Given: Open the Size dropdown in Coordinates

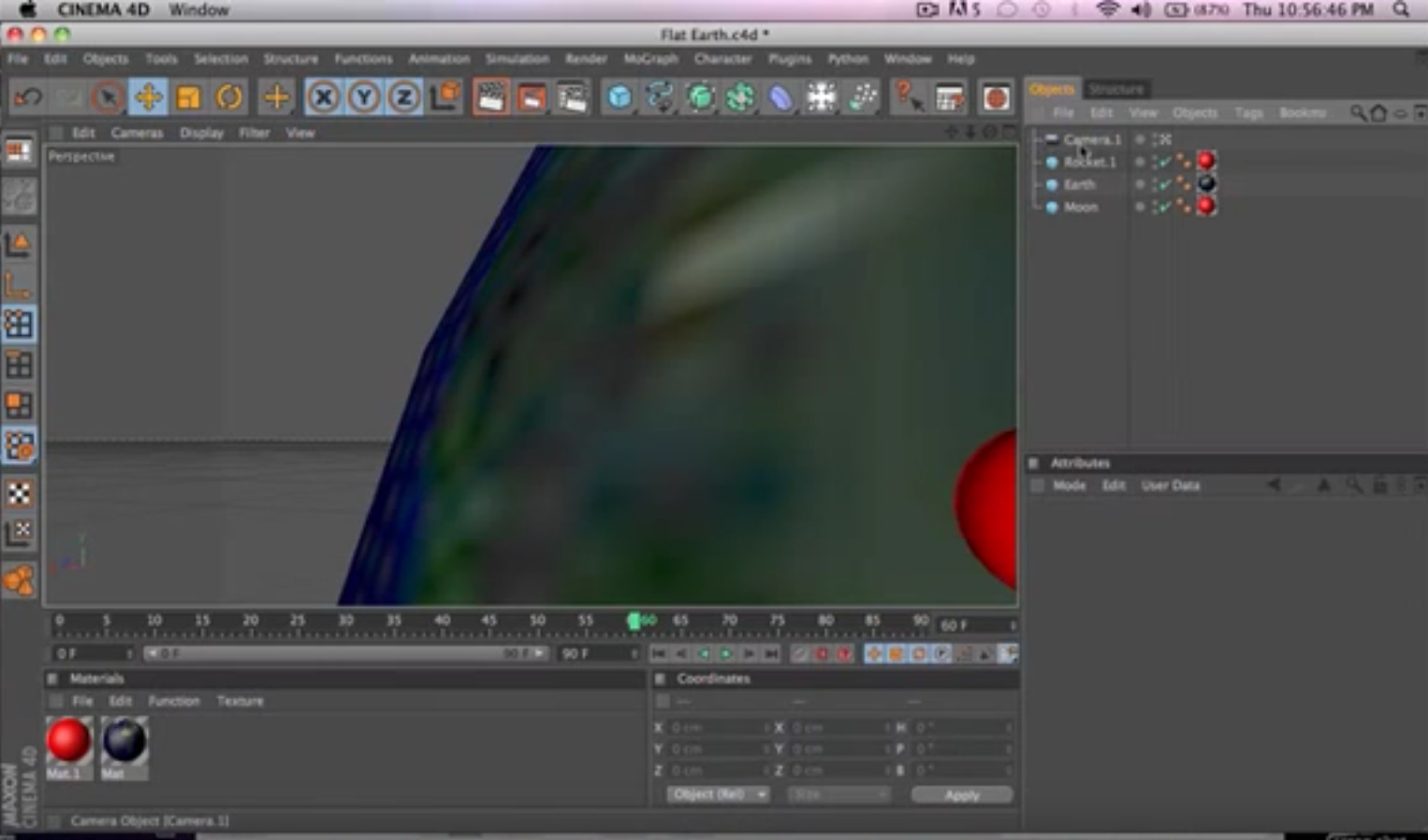Looking at the screenshot, I should [838, 794].
